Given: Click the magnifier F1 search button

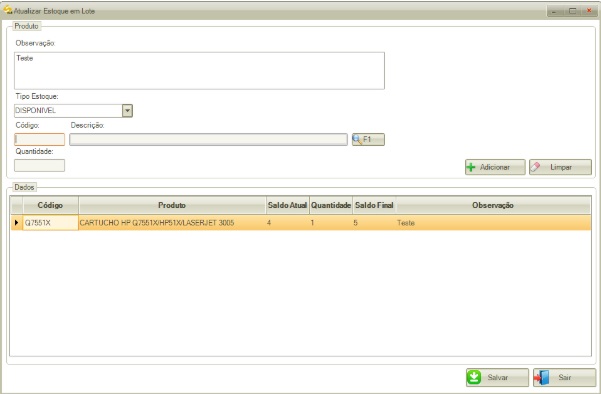Looking at the screenshot, I should [368, 140].
